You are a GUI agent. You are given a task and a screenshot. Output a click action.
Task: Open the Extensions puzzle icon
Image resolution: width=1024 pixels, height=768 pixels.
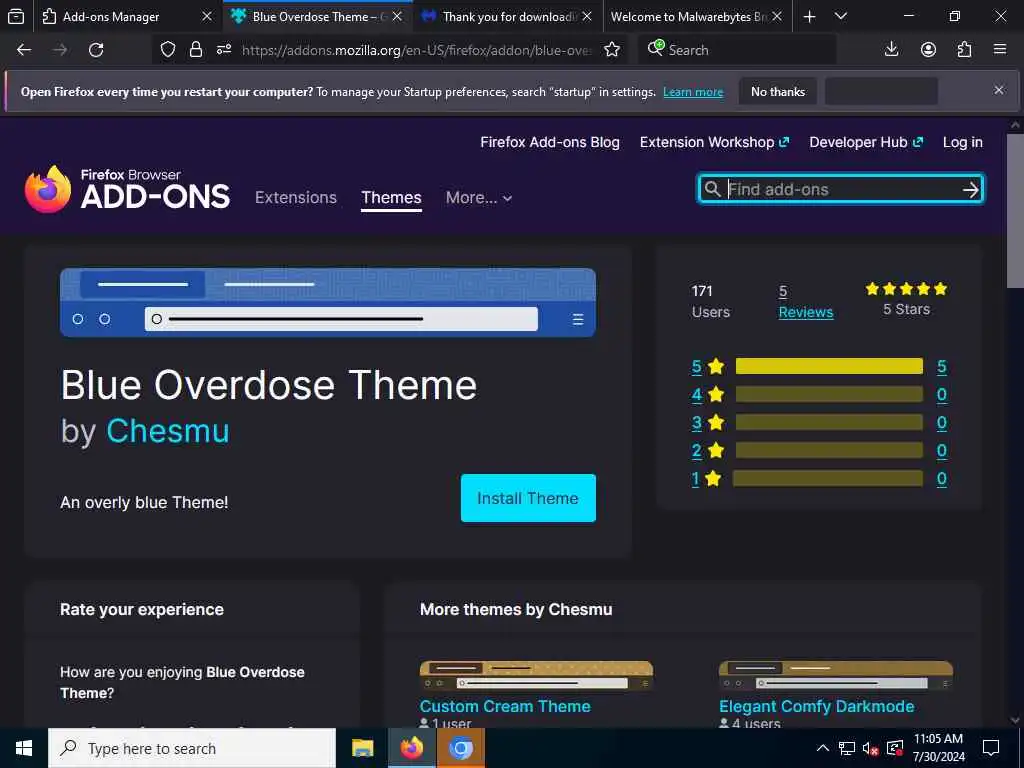964,50
